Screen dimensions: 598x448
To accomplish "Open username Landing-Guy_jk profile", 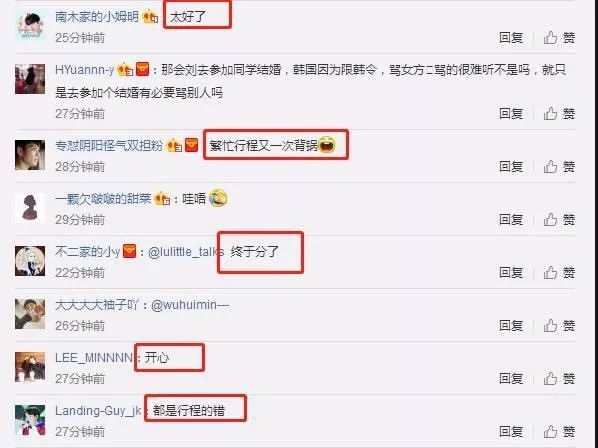I will (98, 411).
